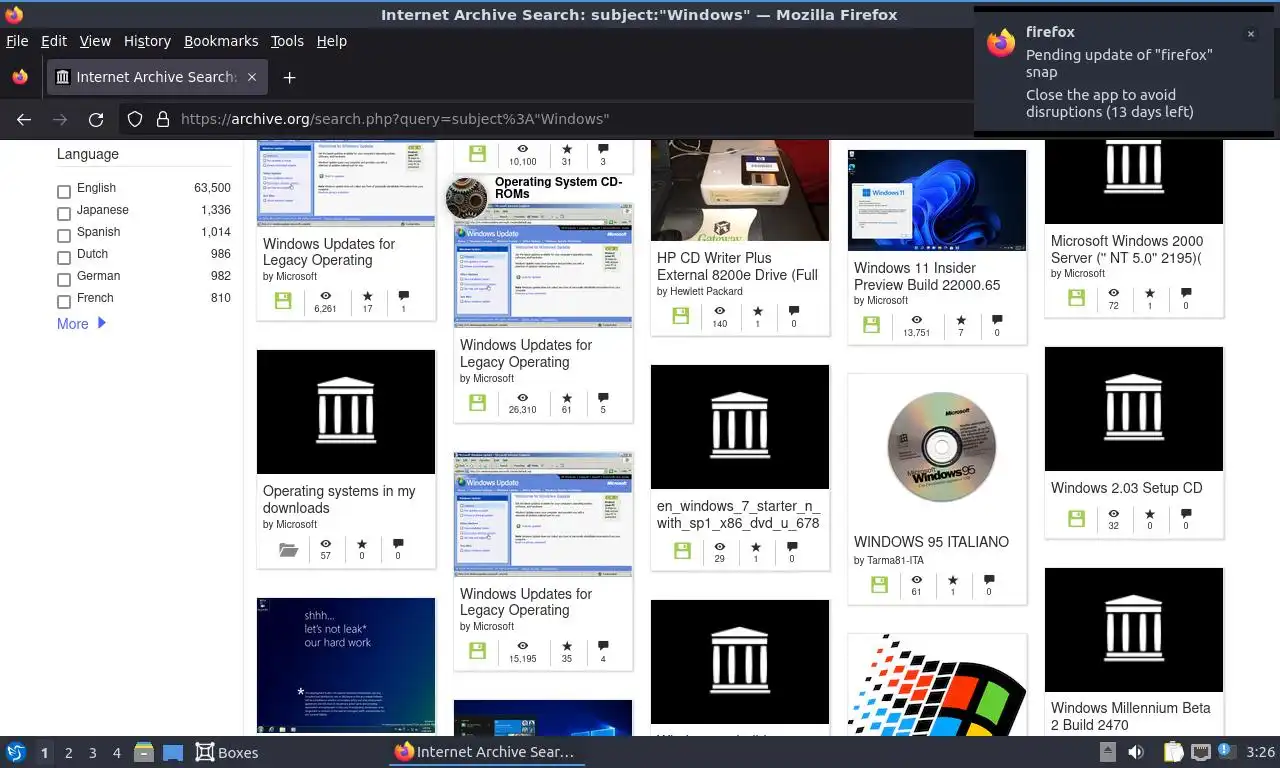This screenshot has width=1280, height=768.
Task: Check the German language filter
Action: click(x=64, y=279)
